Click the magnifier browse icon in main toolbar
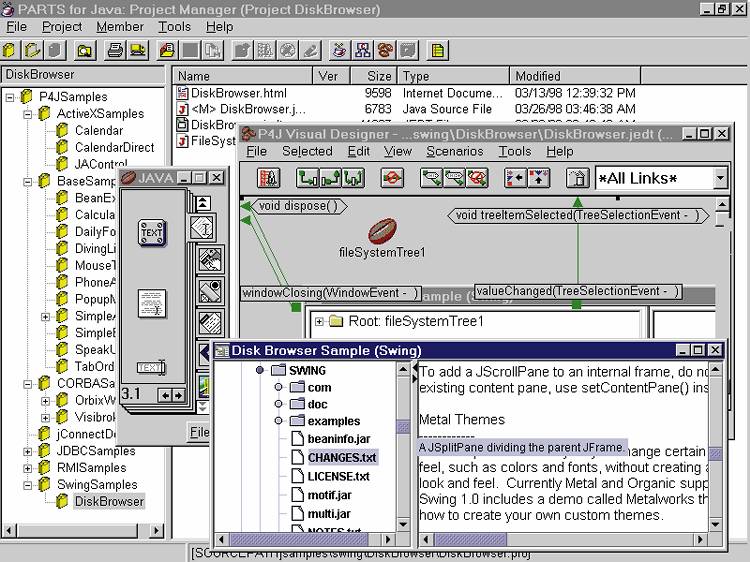 [x=85, y=50]
